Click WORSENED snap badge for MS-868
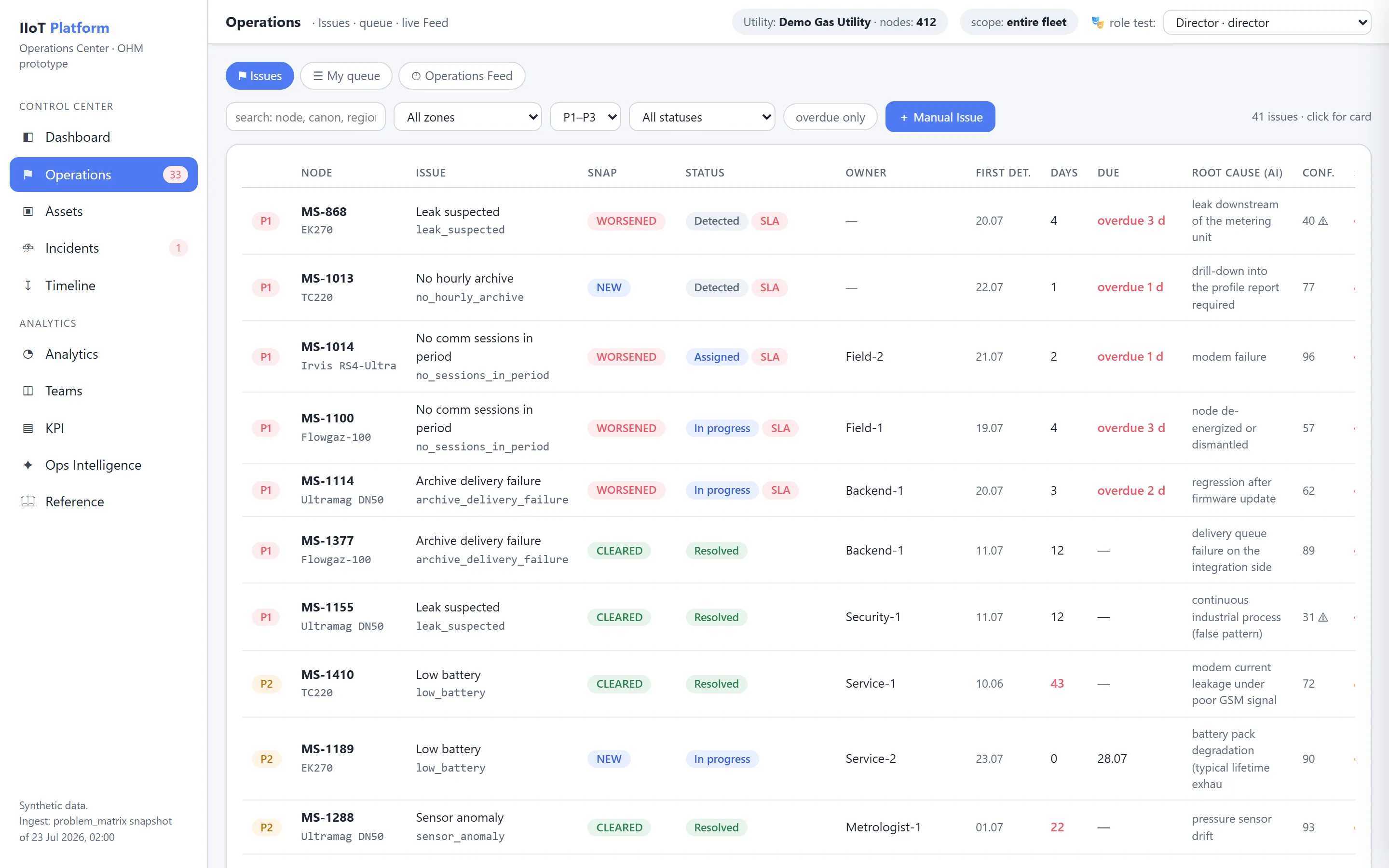1389x868 pixels. (x=626, y=221)
